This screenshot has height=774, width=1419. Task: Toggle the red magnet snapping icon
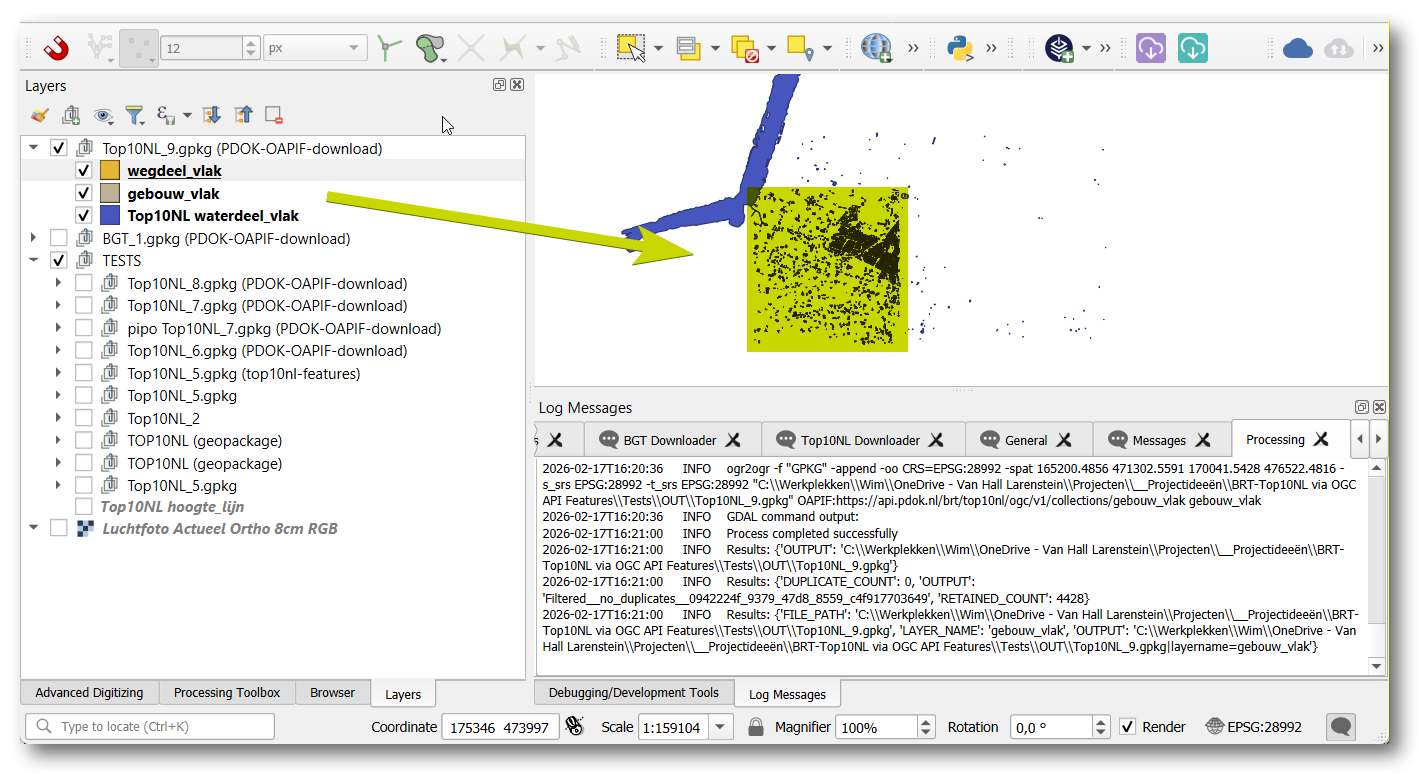(x=58, y=47)
